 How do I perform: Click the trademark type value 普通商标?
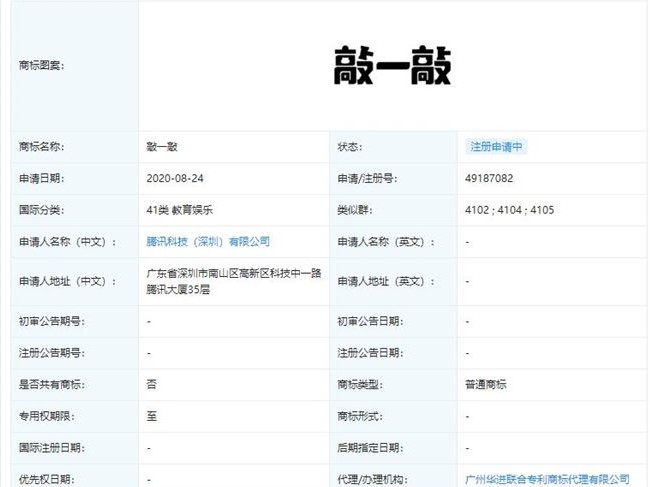[487, 384]
